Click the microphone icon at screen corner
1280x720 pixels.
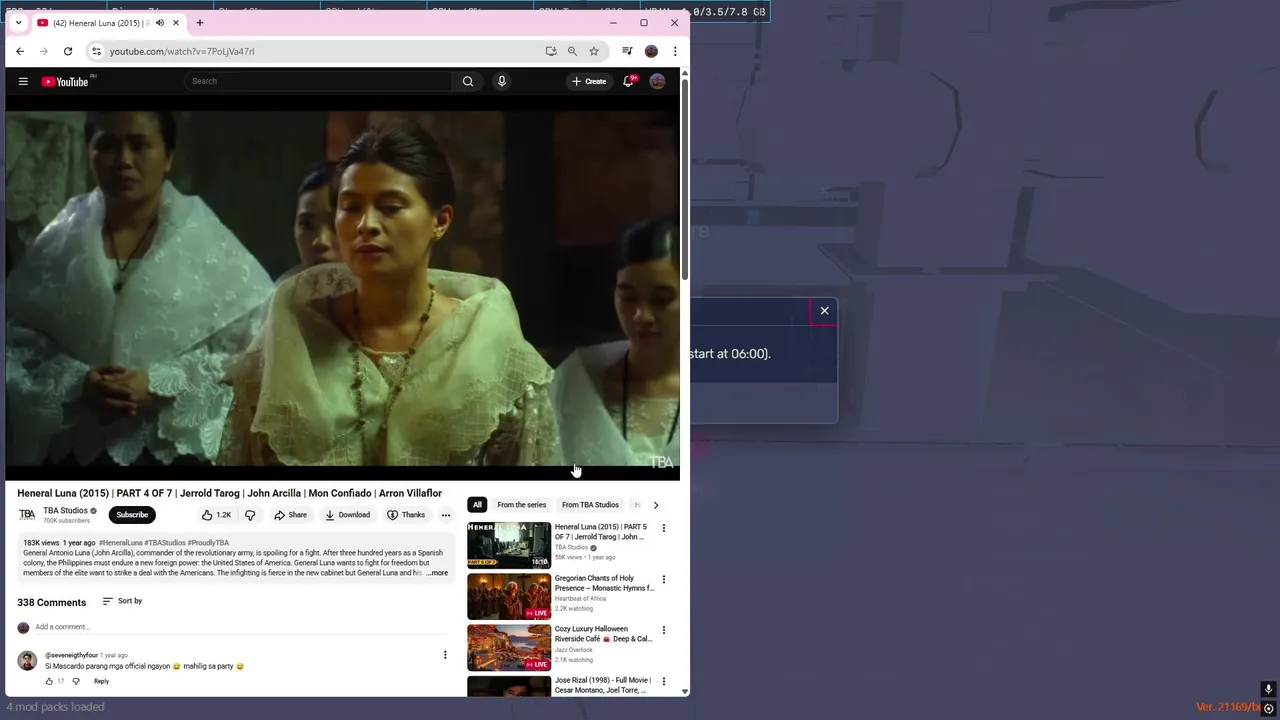(x=1268, y=689)
